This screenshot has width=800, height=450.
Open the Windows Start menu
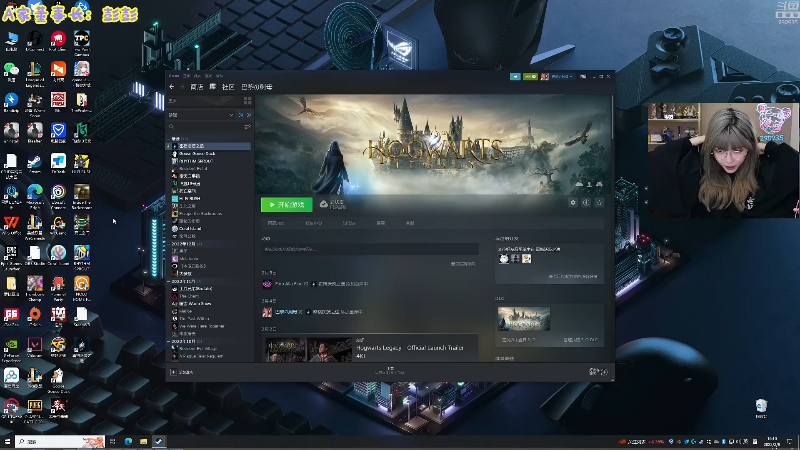click(7, 441)
